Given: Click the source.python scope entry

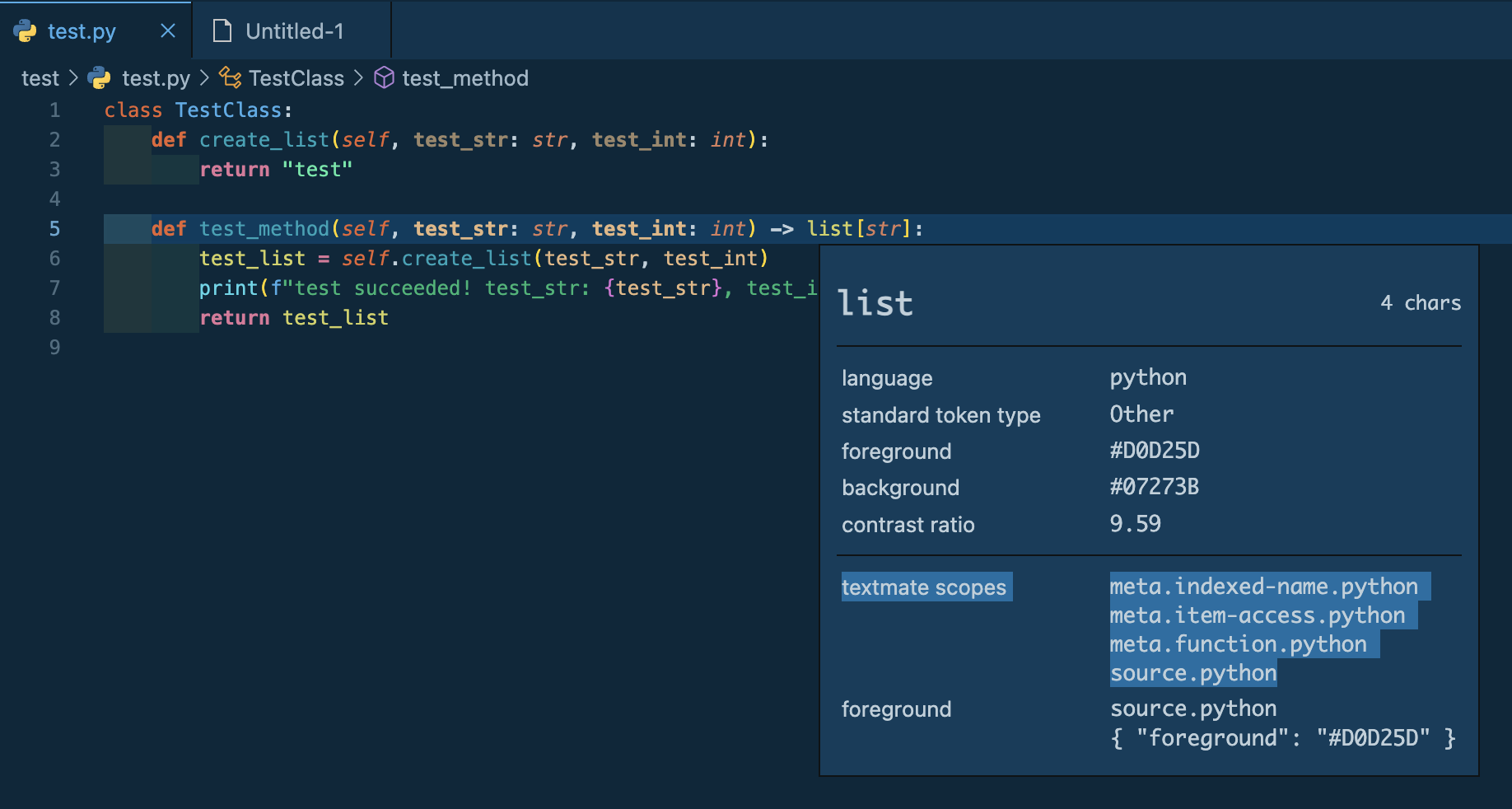Looking at the screenshot, I should [1193, 672].
